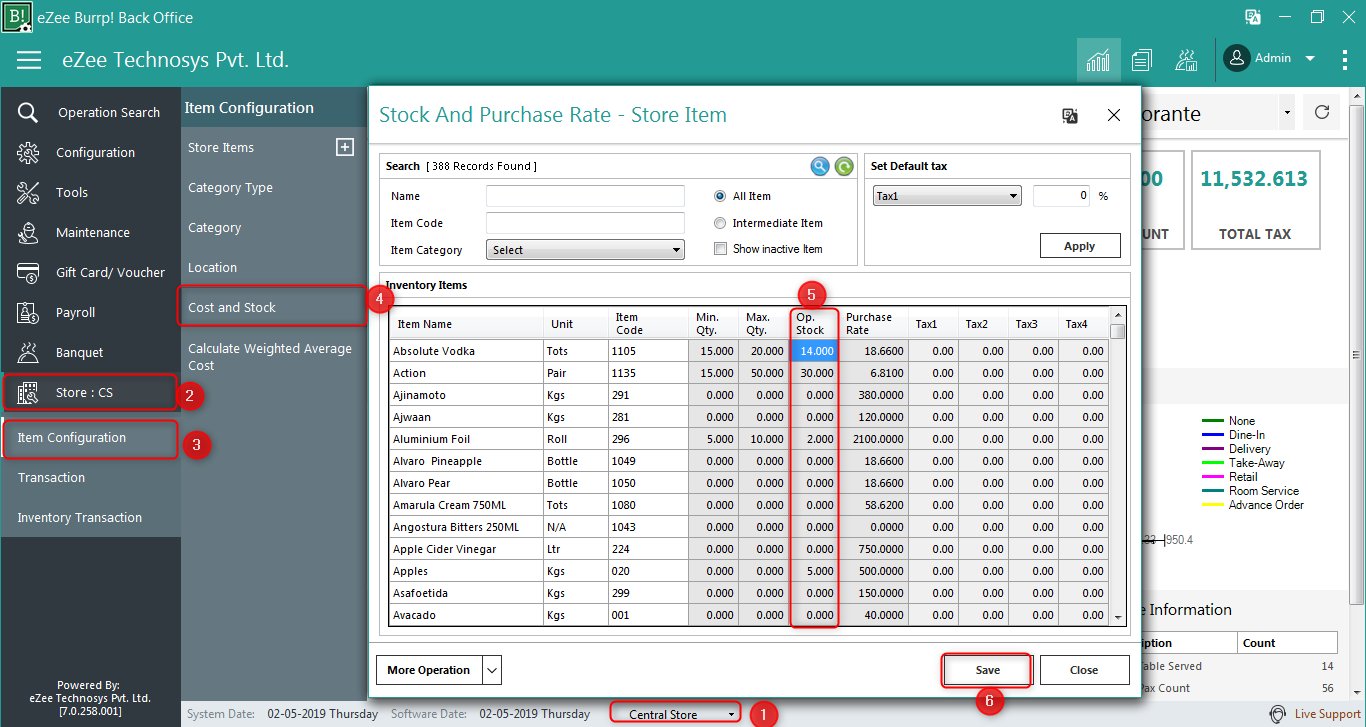The image size is (1366, 727).
Task: Open Category Type menu entry
Action: pos(230,187)
